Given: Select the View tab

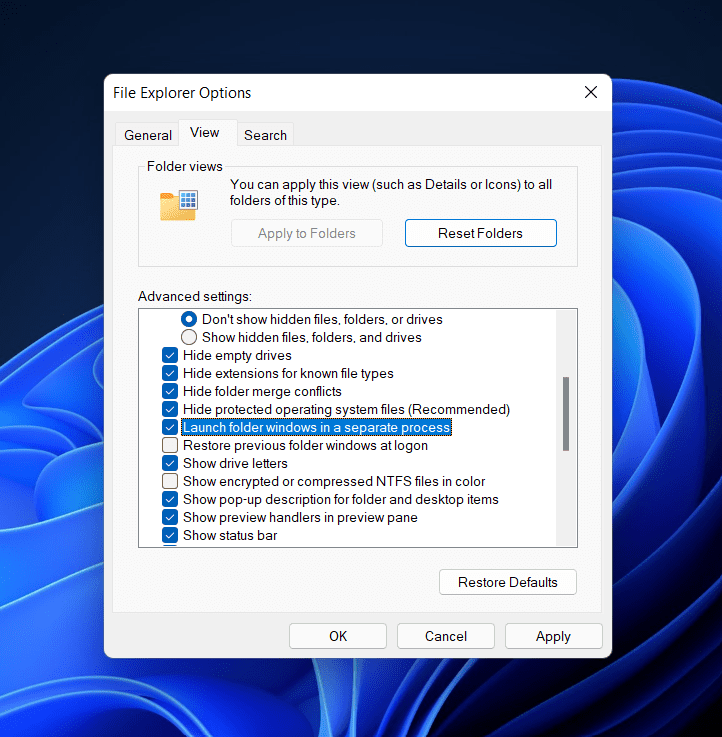Looking at the screenshot, I should (x=205, y=133).
